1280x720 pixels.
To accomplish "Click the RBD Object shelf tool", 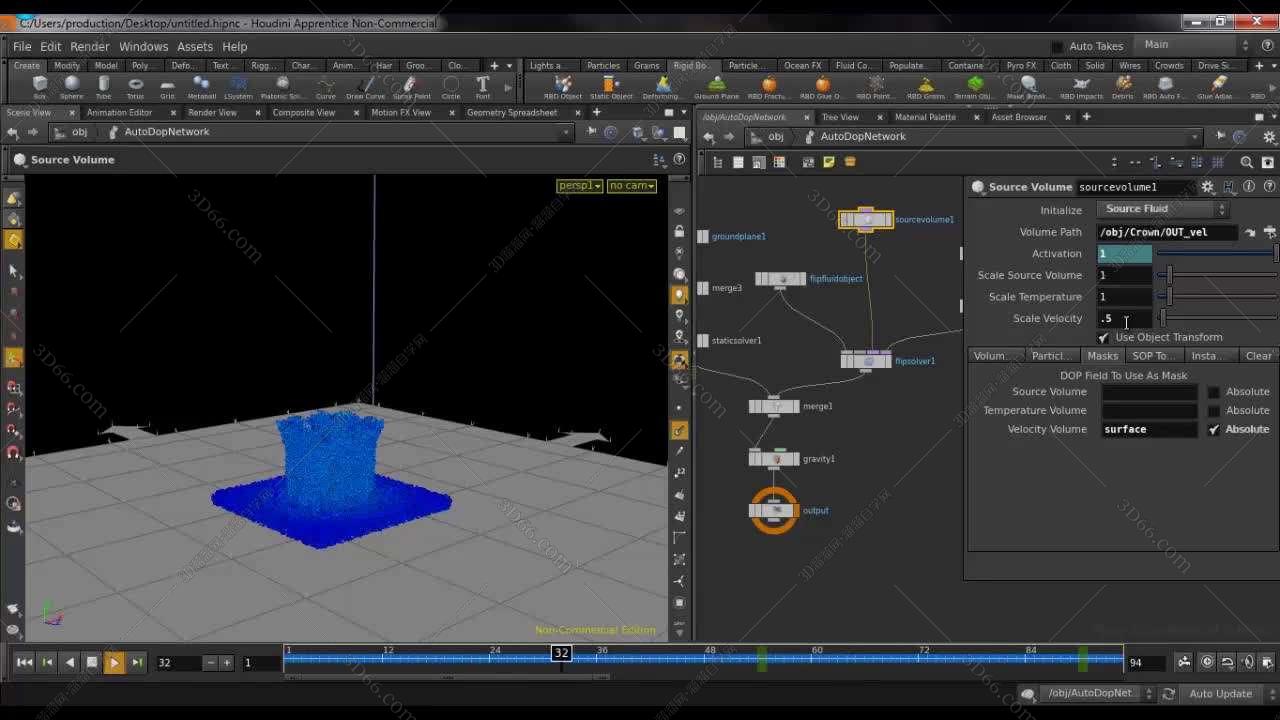I will pyautogui.click(x=561, y=85).
